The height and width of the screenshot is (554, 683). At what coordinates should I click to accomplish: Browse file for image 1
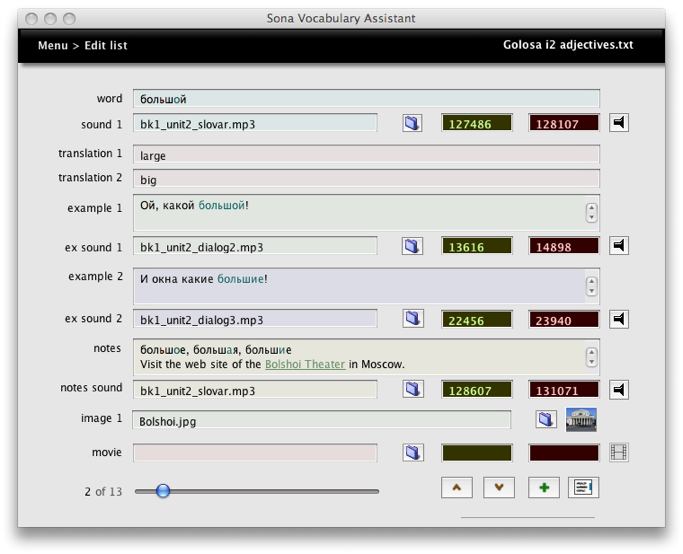coord(545,420)
